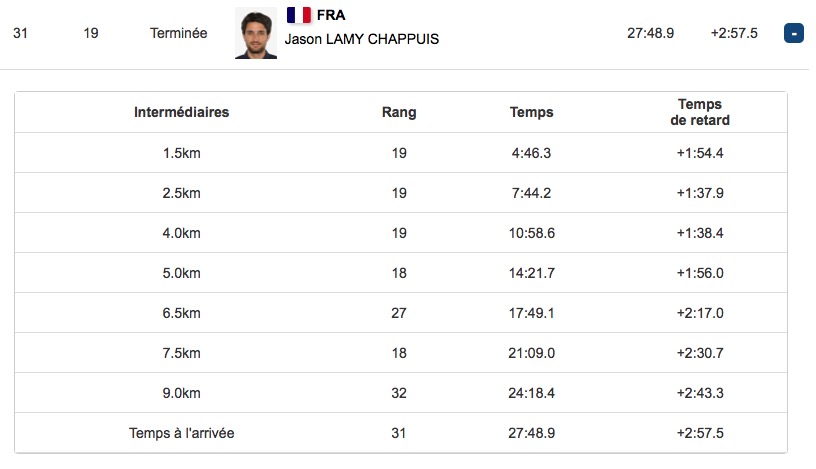816x469 pixels.
Task: Click the Terminée status text
Action: pyautogui.click(x=178, y=33)
